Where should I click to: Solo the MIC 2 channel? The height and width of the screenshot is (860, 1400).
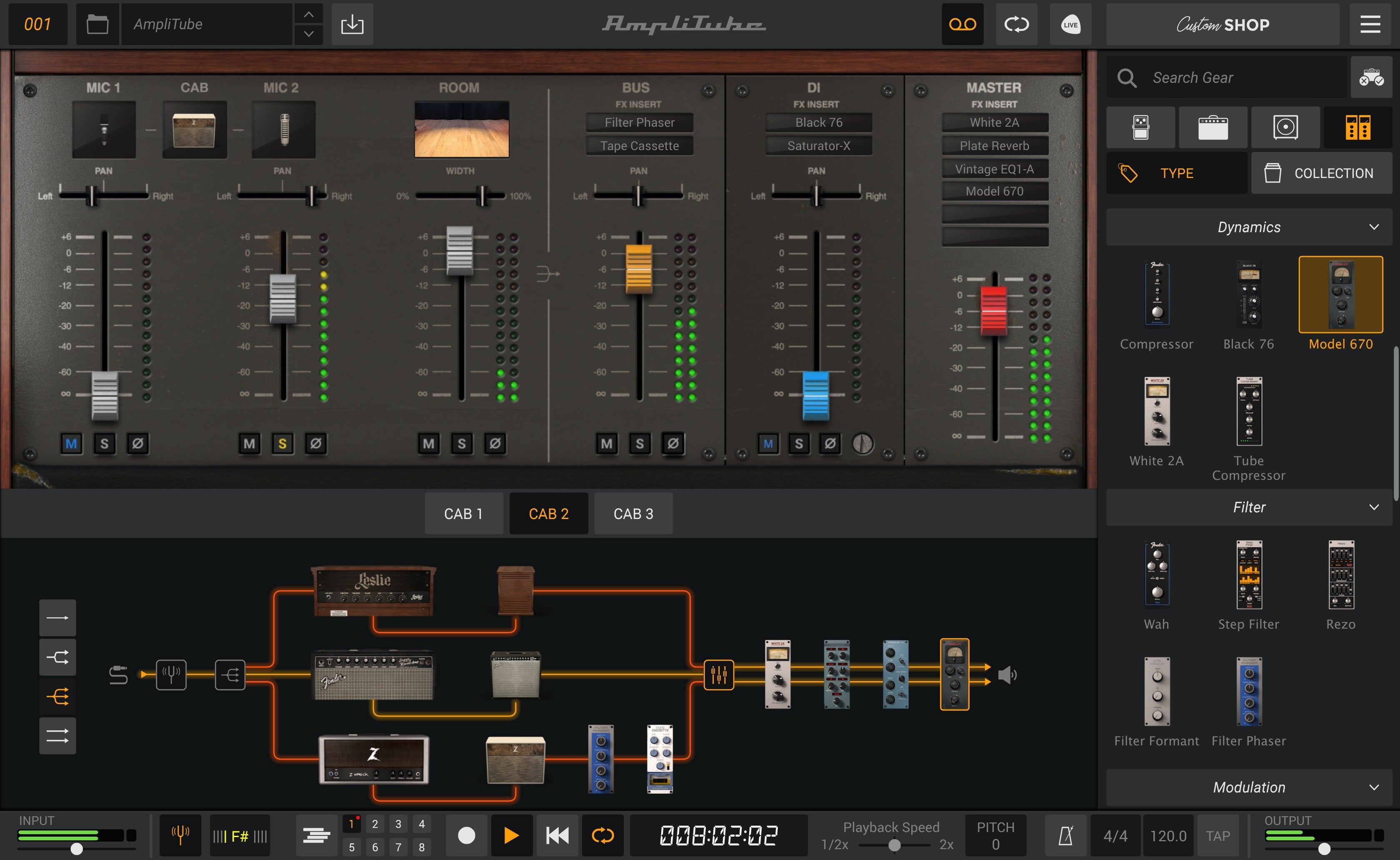click(282, 444)
